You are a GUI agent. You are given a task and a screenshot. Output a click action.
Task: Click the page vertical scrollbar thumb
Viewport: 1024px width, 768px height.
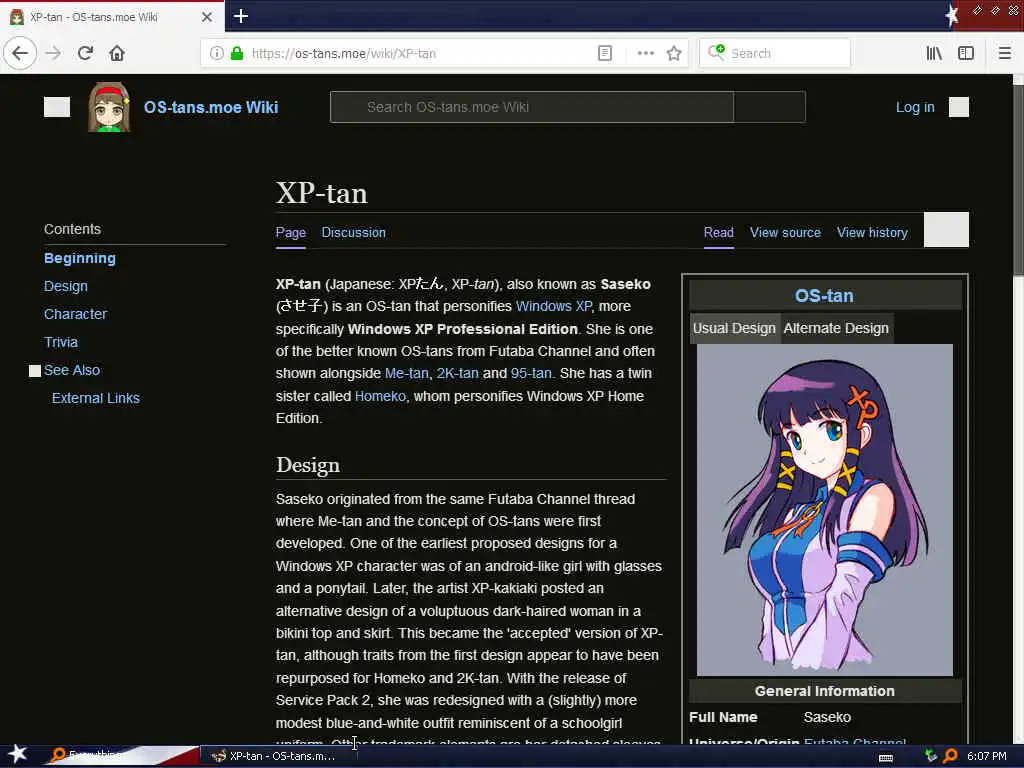click(x=1018, y=180)
